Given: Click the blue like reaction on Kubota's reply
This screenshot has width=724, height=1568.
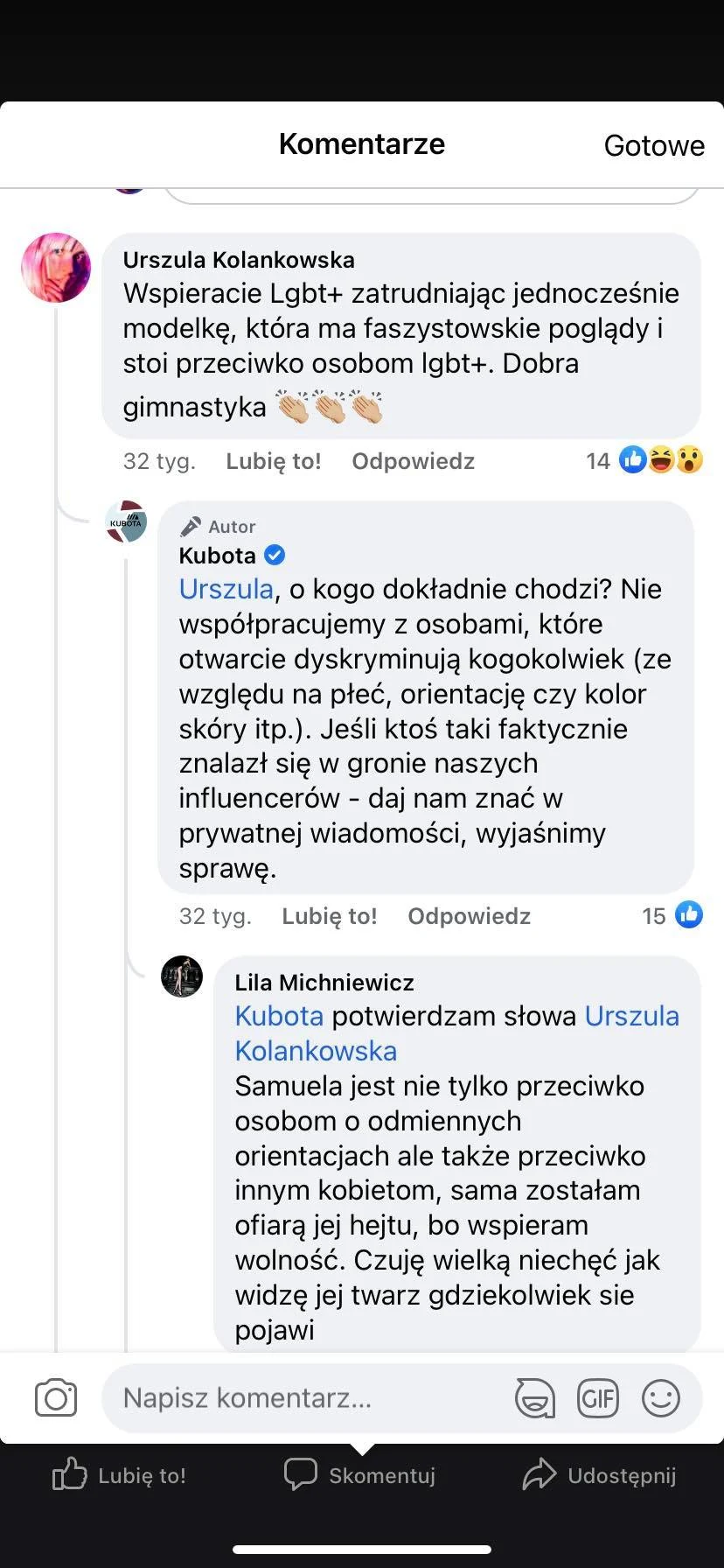Looking at the screenshot, I should [689, 915].
